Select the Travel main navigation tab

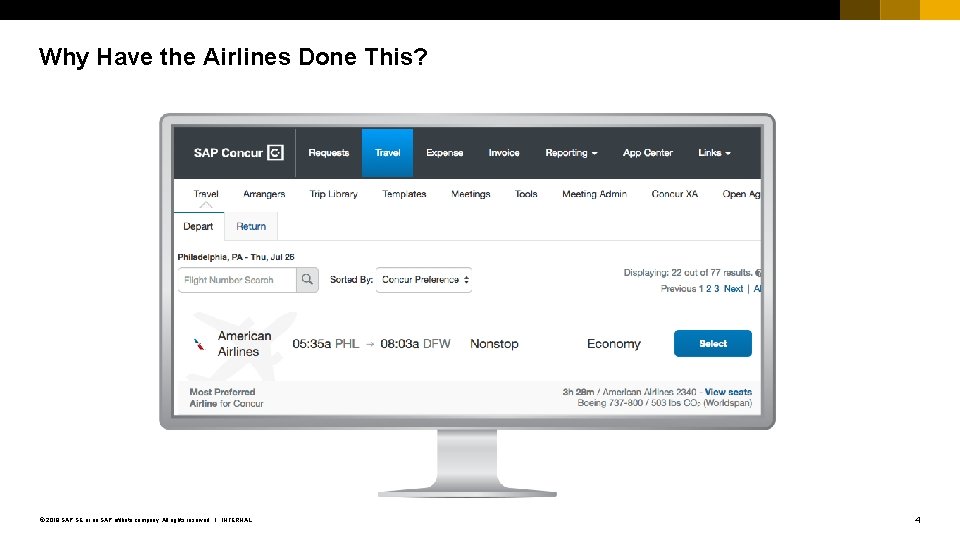click(388, 153)
